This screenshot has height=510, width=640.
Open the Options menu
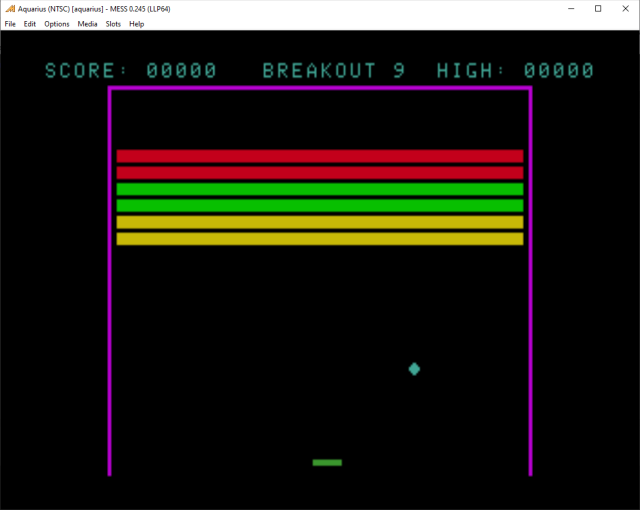[57, 24]
